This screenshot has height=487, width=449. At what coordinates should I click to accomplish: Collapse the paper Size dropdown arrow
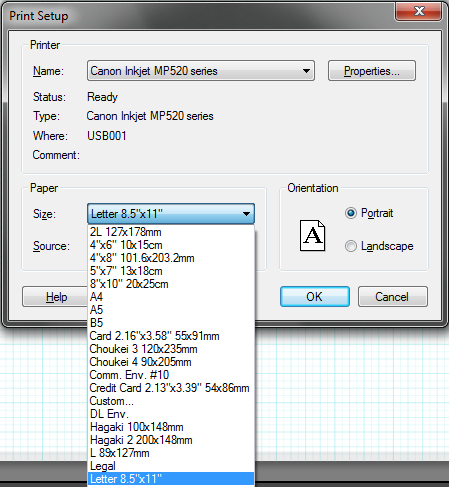[x=246, y=214]
